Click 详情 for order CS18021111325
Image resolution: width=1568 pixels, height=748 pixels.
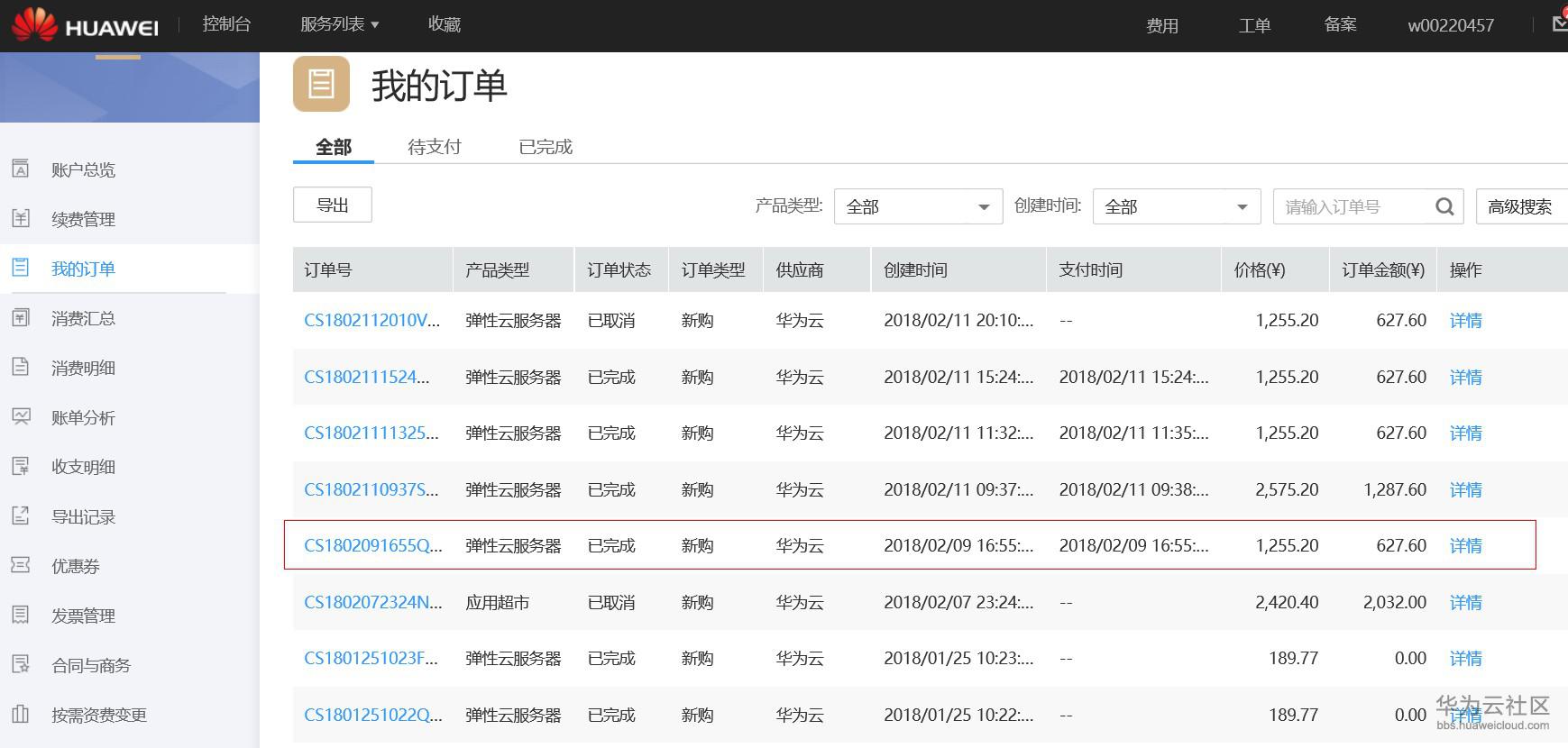(1466, 433)
